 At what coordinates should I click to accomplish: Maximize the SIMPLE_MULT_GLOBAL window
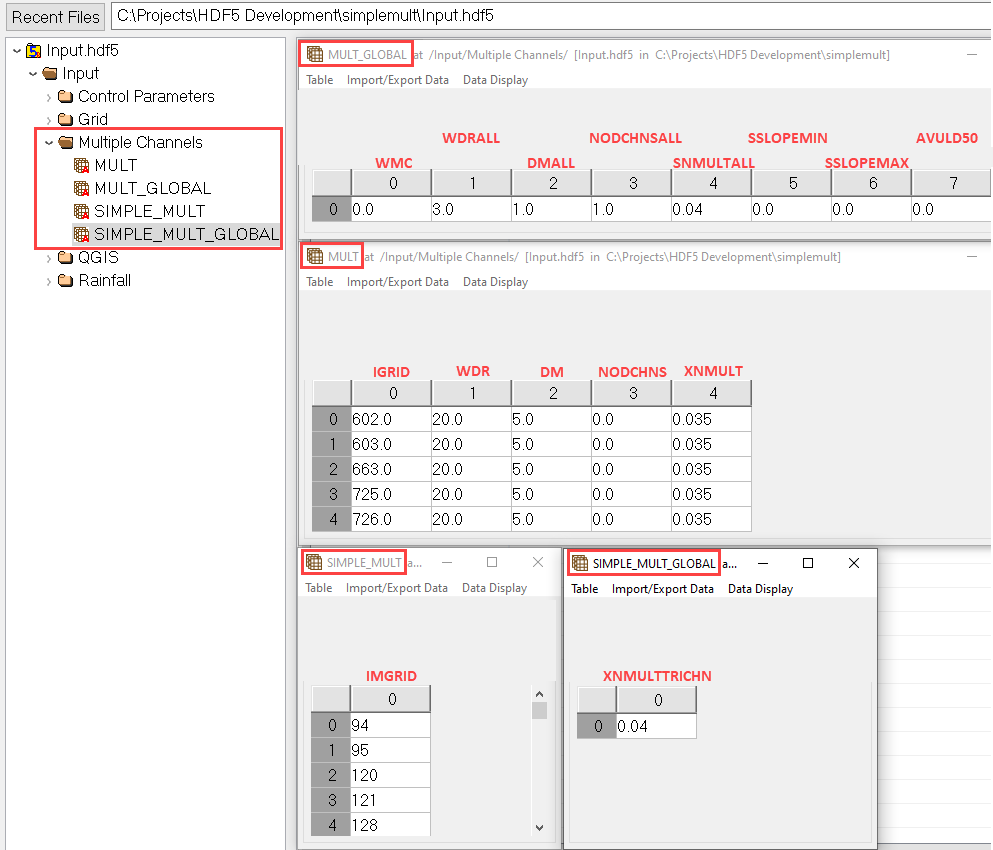(x=808, y=563)
